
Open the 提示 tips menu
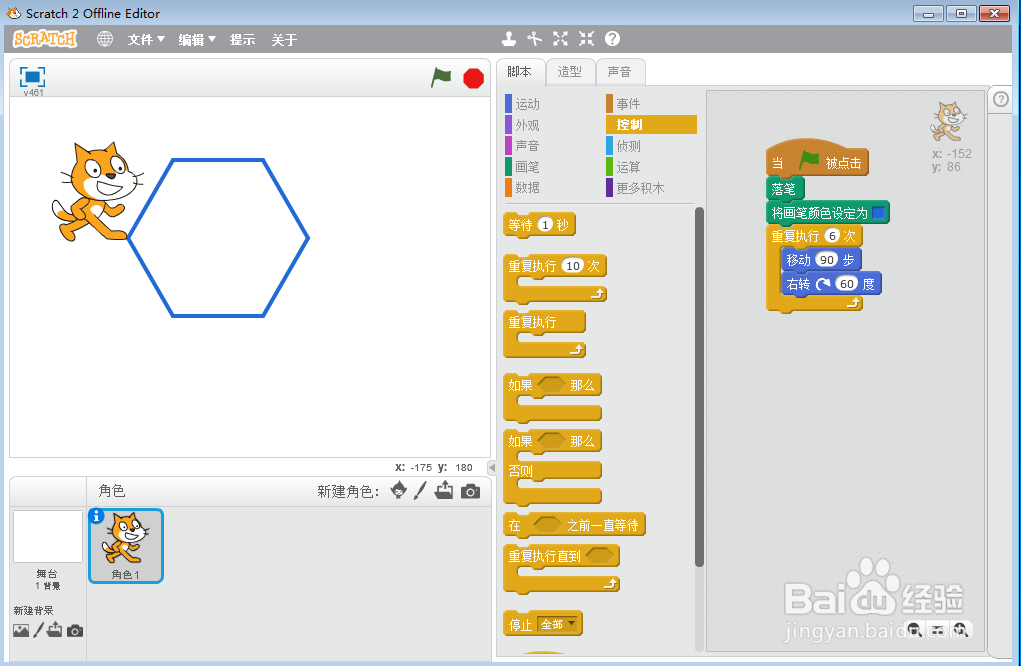pyautogui.click(x=242, y=40)
